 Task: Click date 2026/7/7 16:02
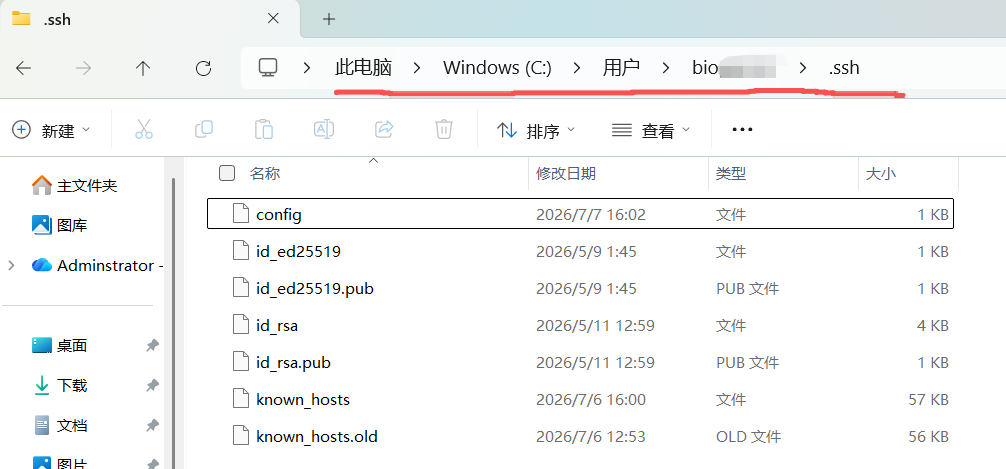click(590, 214)
